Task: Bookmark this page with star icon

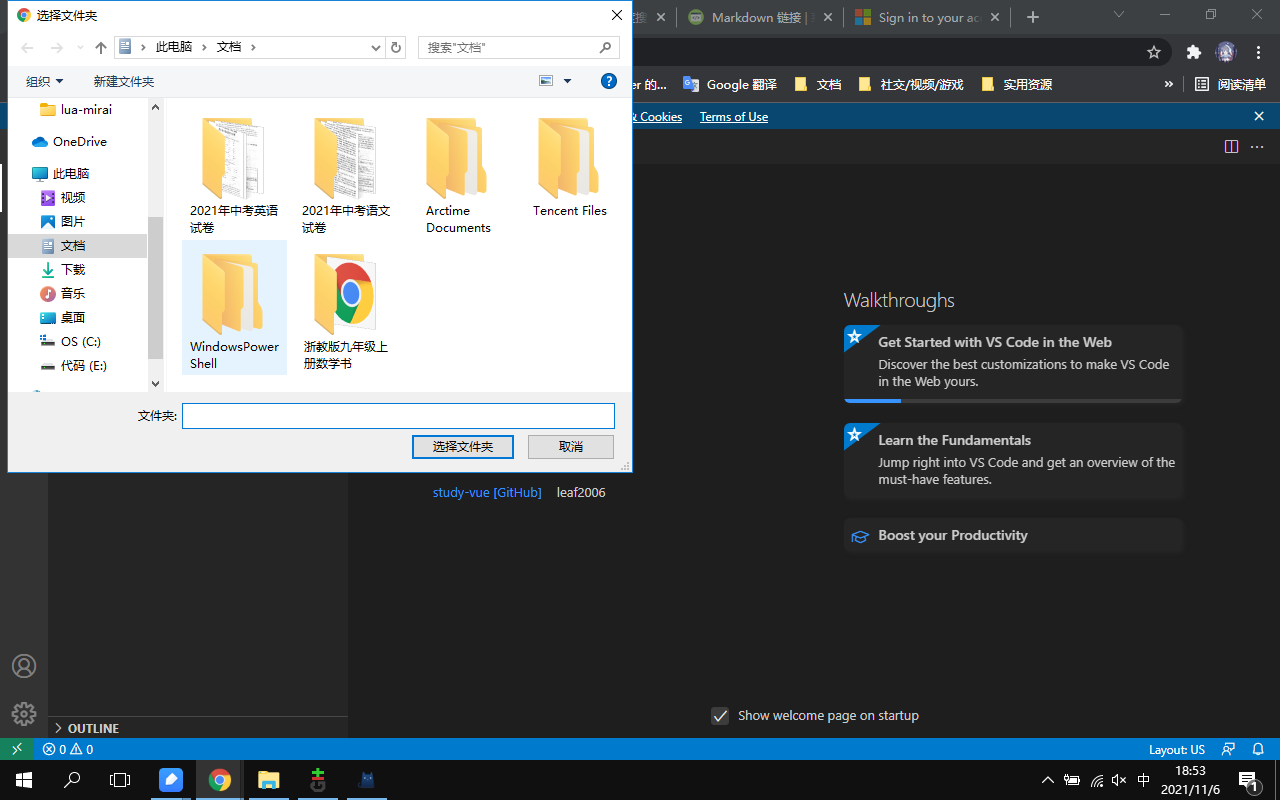Action: coord(1154,52)
